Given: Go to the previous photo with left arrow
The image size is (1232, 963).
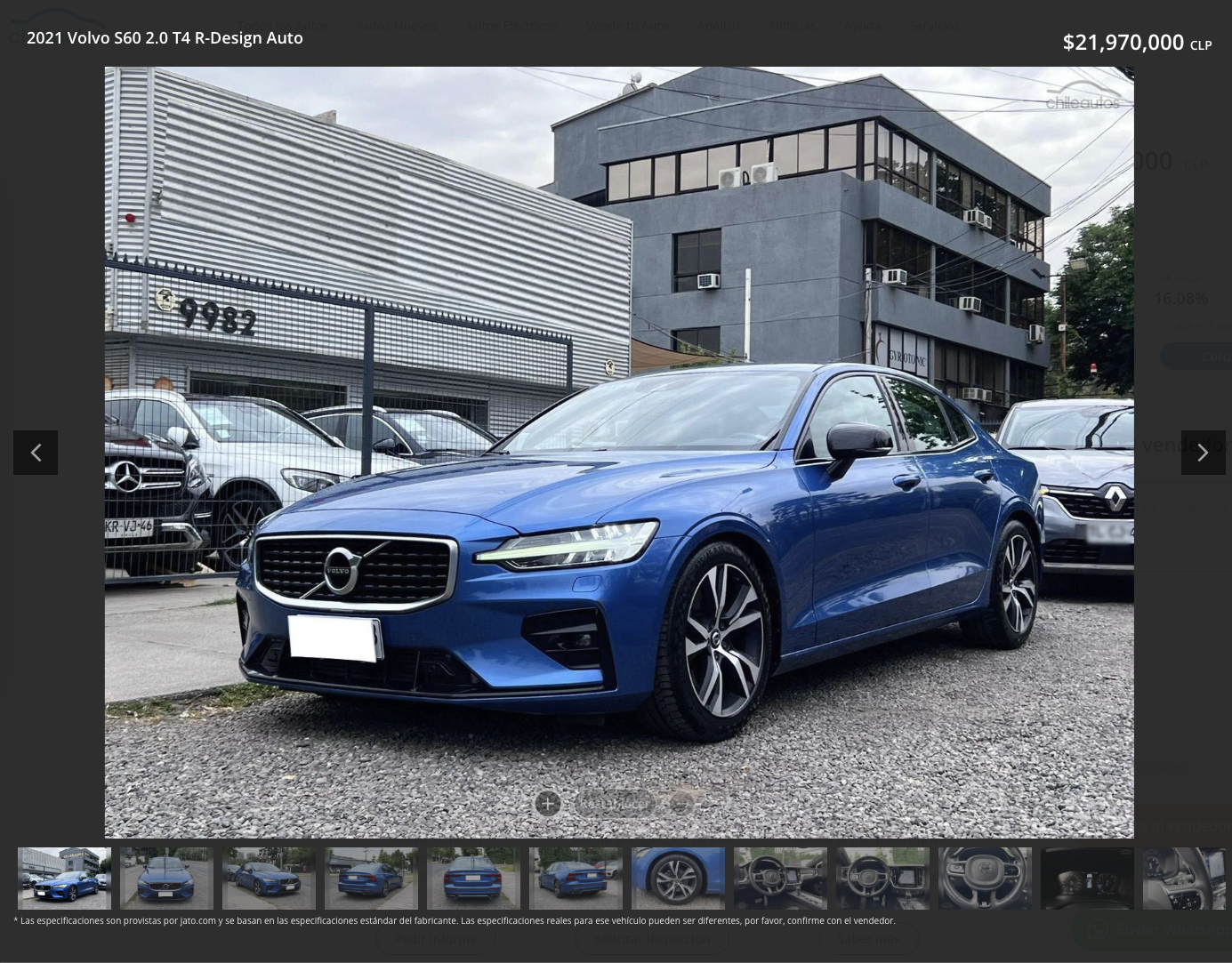Looking at the screenshot, I should 36,453.
